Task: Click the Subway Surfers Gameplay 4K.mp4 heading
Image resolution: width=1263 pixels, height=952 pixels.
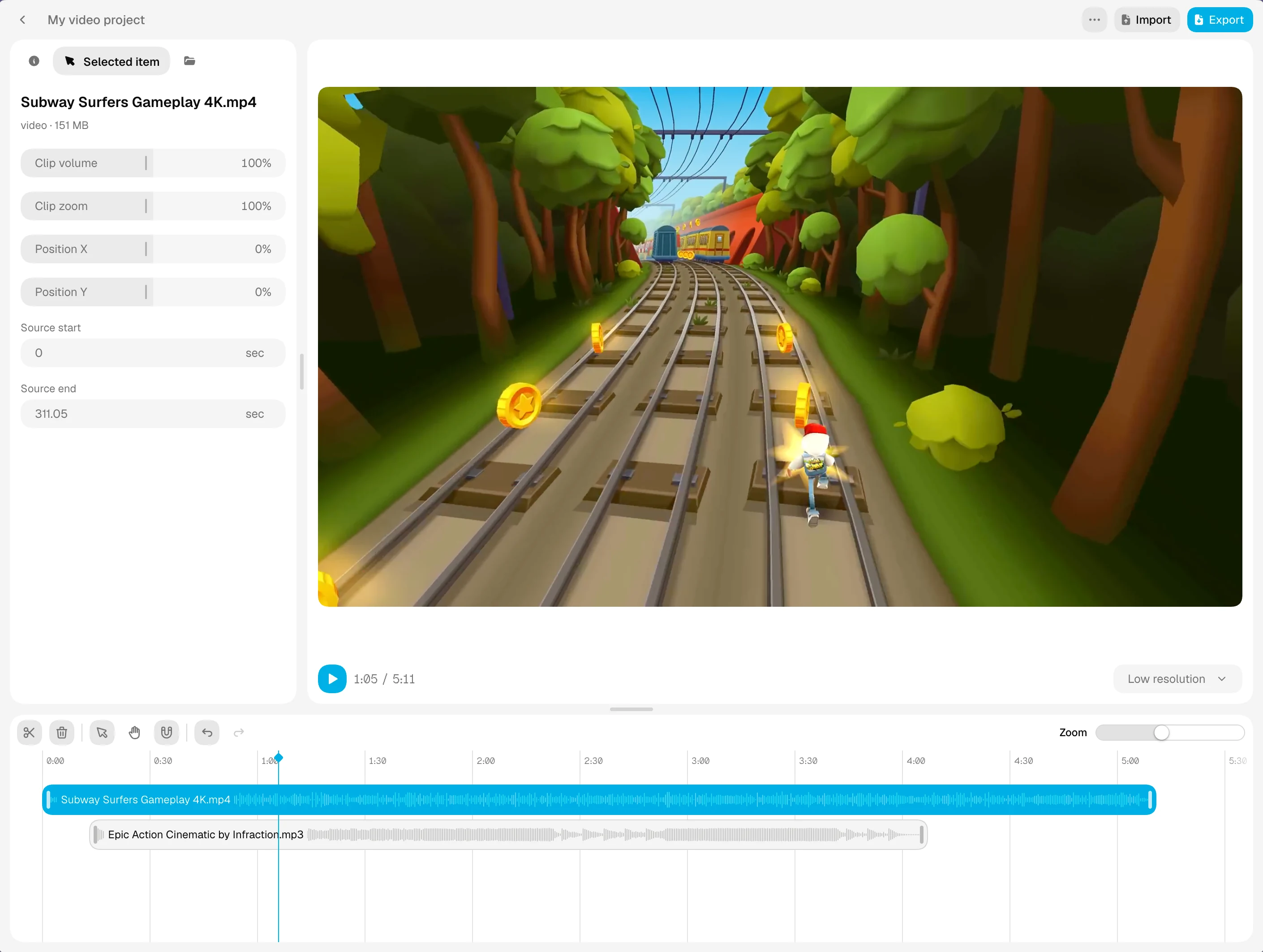Action: (x=139, y=102)
